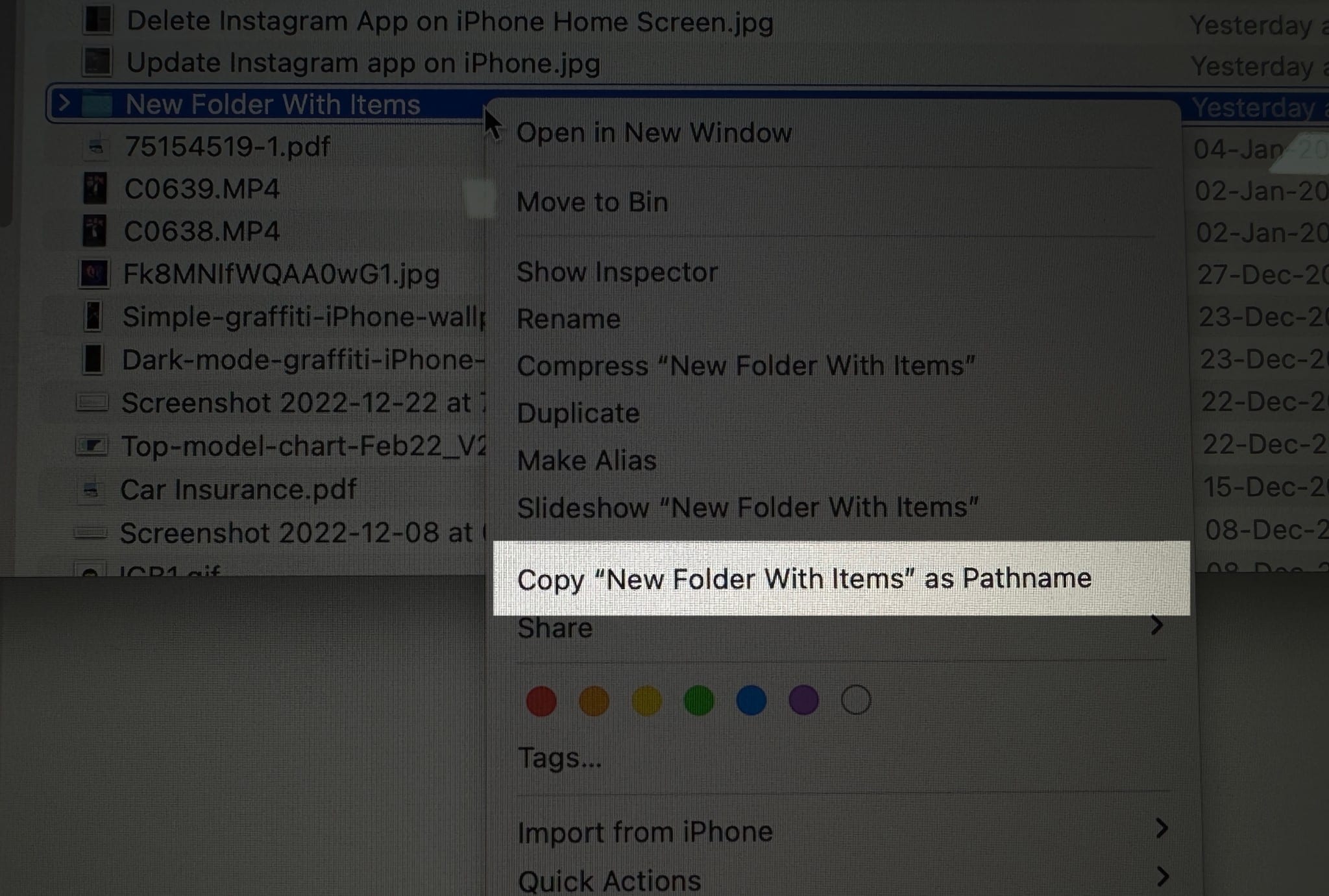Click the Delete Instagram App jpg icon
The image size is (1329, 896).
pos(98,20)
